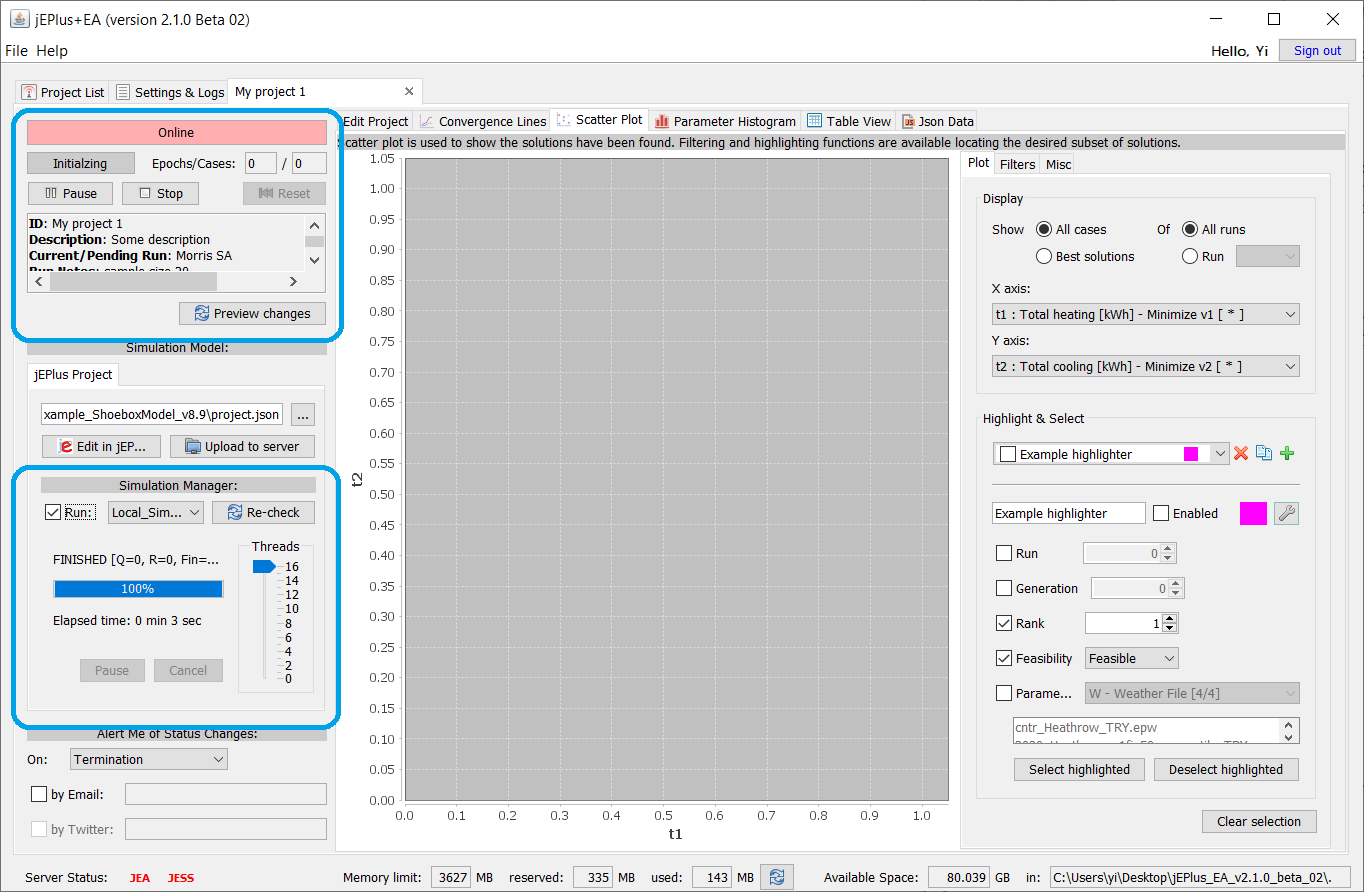Duplicate highlighter using the copy icon

pyautogui.click(x=1264, y=454)
